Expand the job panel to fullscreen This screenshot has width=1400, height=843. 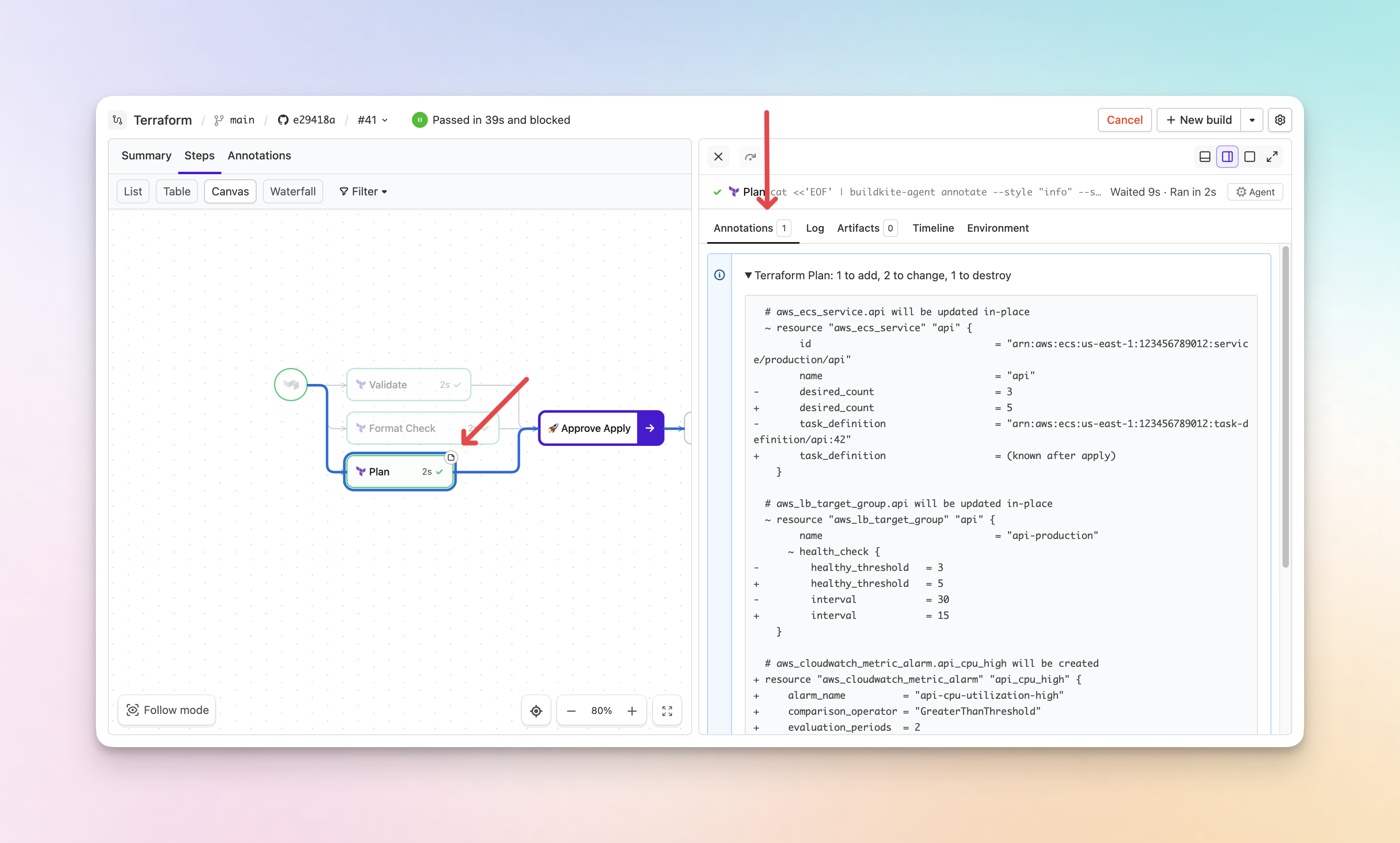pos(1272,157)
